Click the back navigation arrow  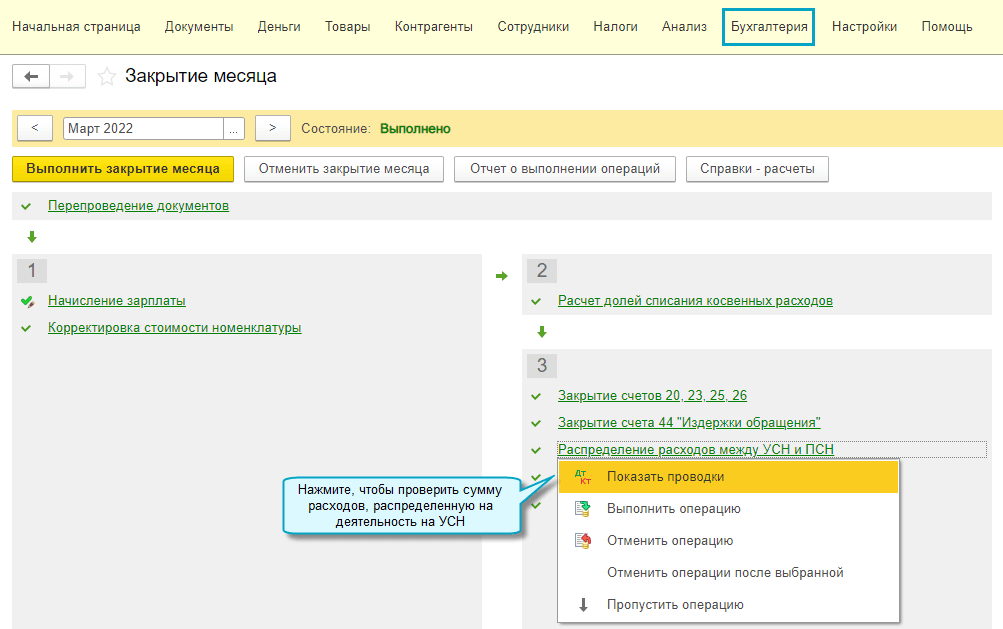[30, 77]
